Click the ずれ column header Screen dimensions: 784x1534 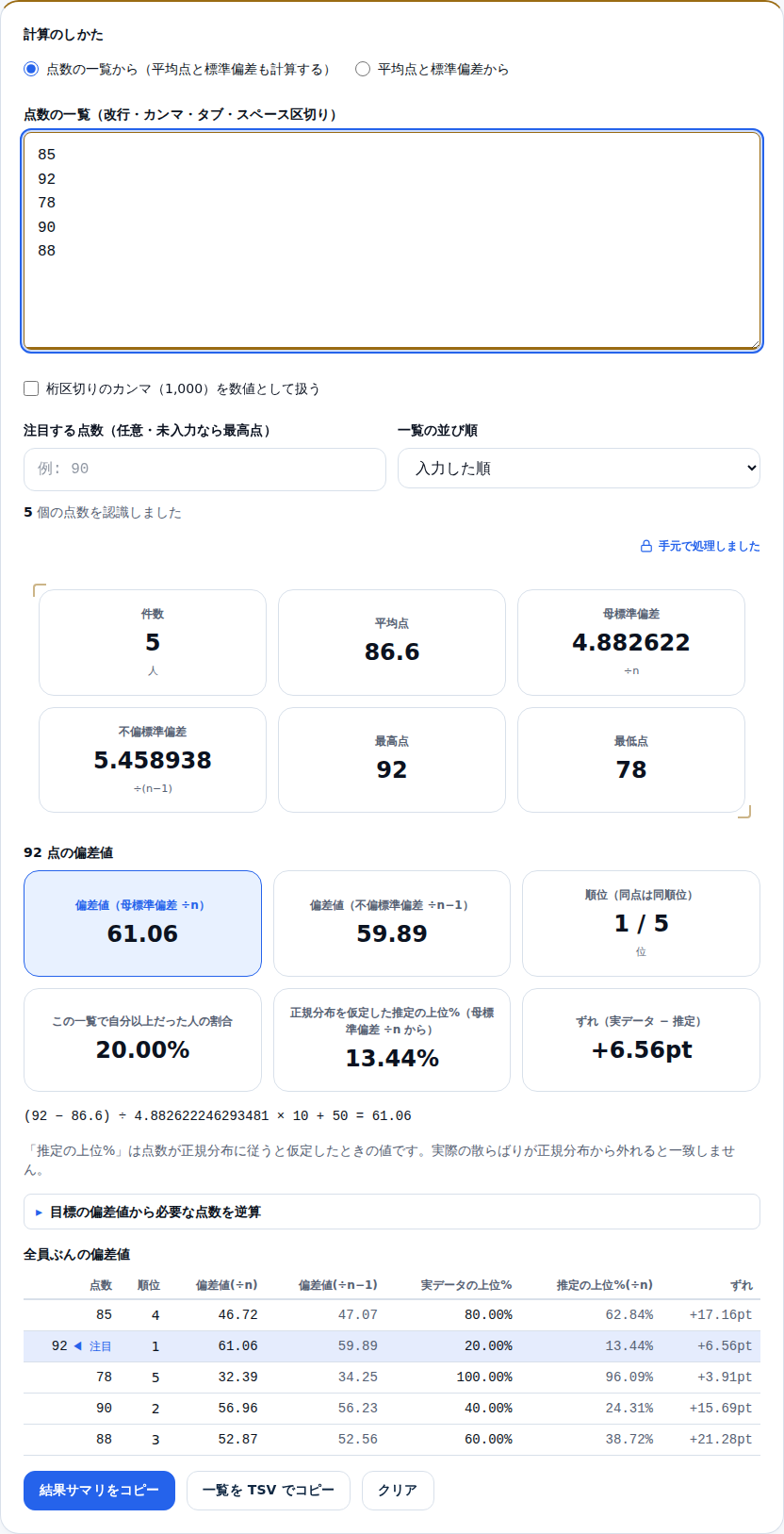[x=742, y=1285]
